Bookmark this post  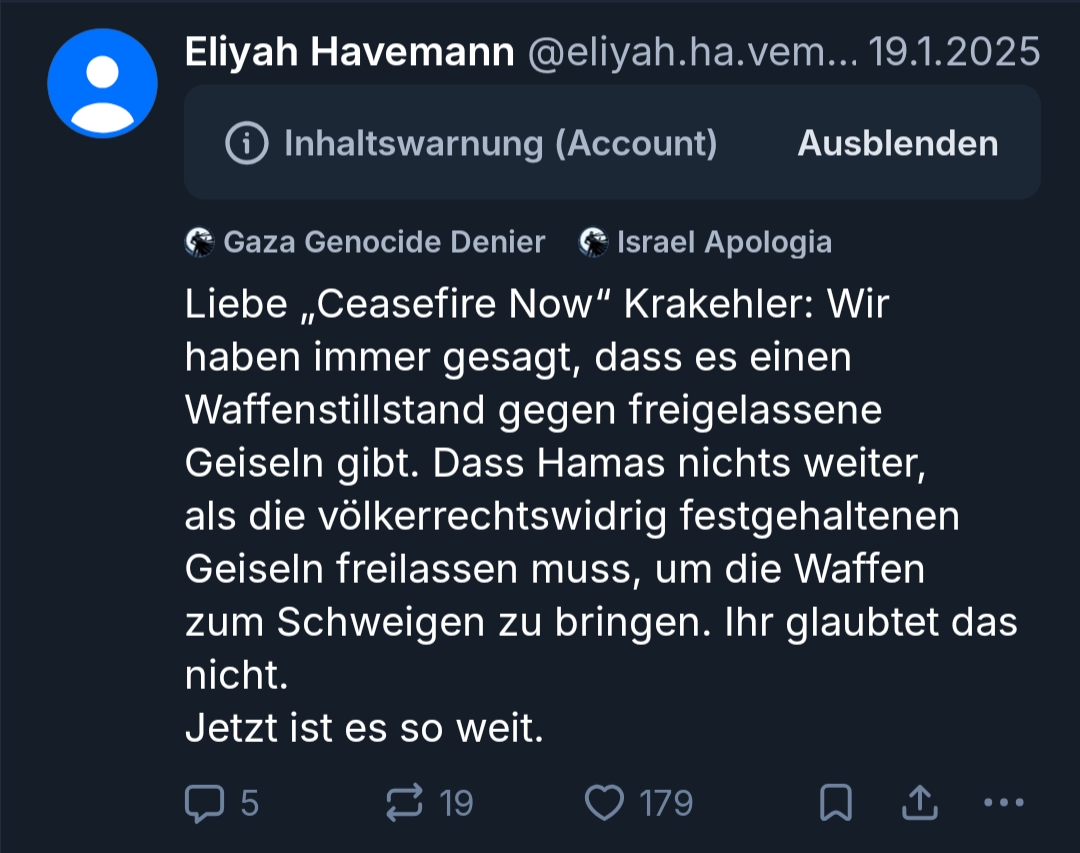click(x=836, y=803)
